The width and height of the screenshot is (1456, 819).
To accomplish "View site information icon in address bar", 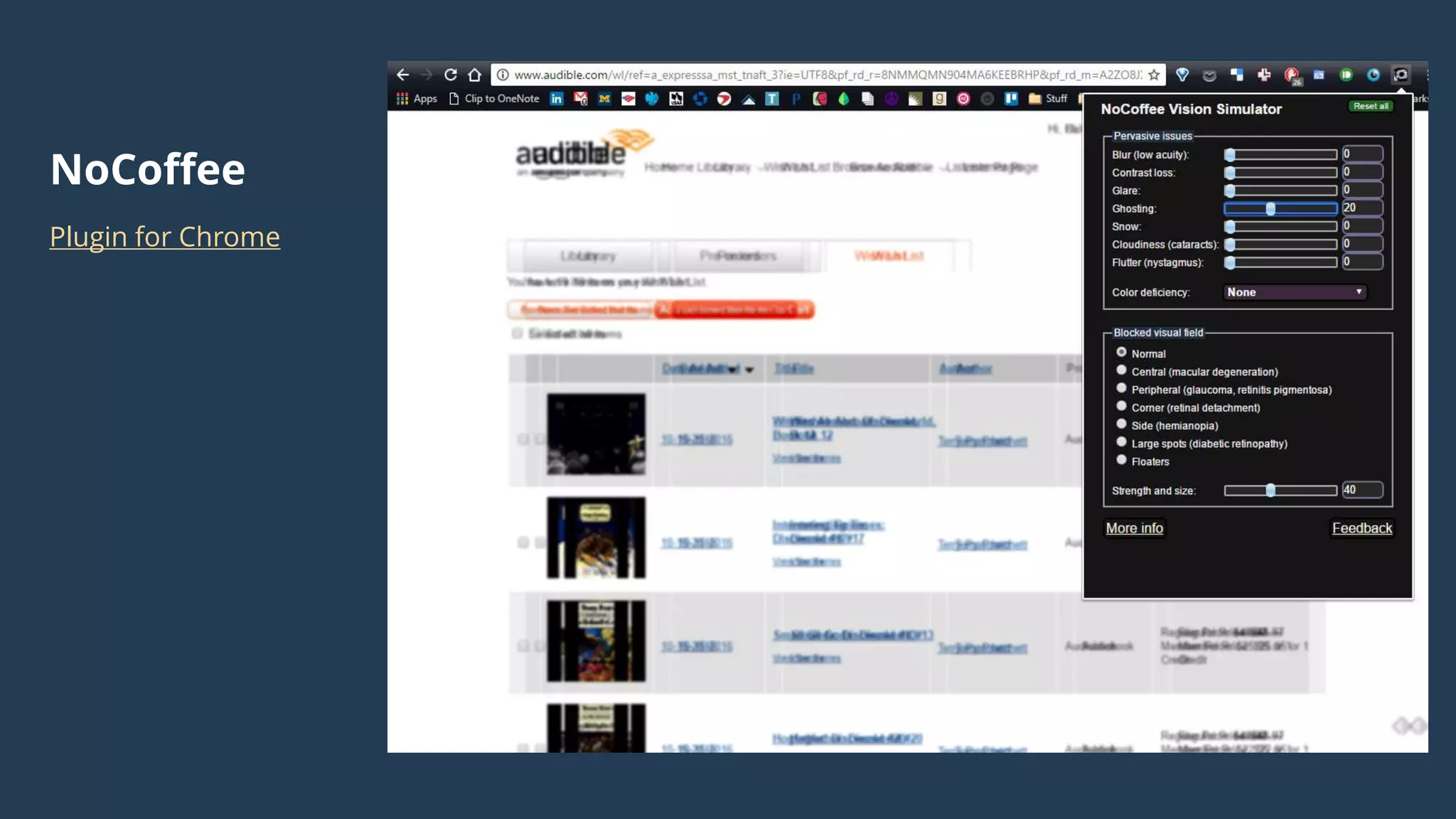I will [x=503, y=75].
